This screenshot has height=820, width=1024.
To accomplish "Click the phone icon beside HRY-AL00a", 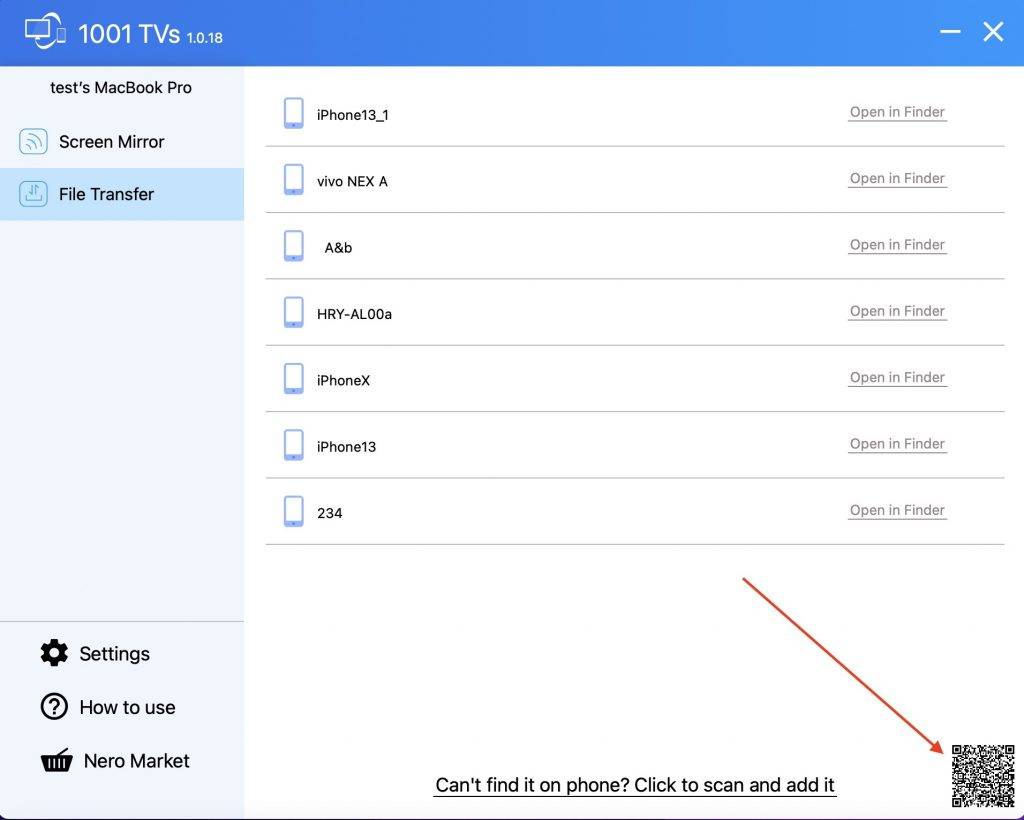I will (294, 313).
